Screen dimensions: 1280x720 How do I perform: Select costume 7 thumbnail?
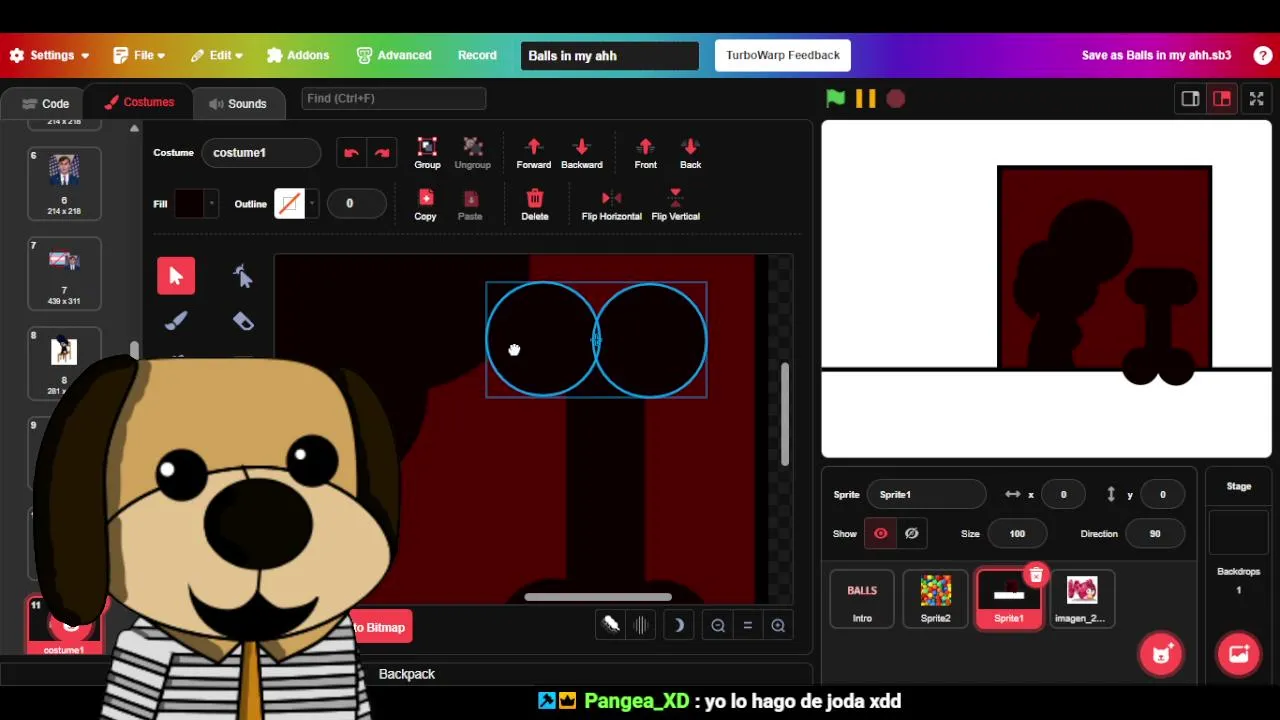pyautogui.click(x=64, y=274)
